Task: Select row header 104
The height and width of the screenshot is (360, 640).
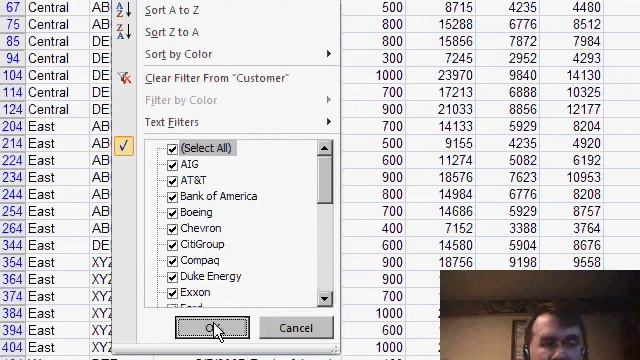Action: (x=13, y=76)
